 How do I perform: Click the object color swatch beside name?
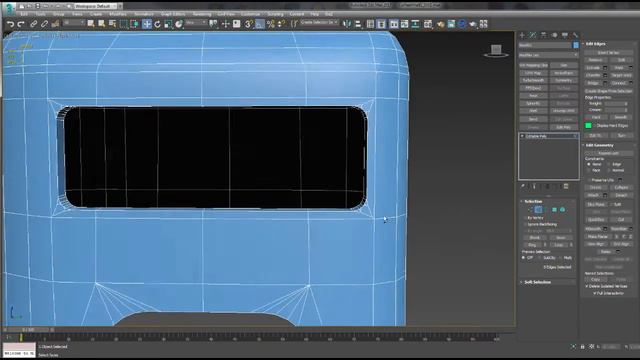pyautogui.click(x=576, y=45)
